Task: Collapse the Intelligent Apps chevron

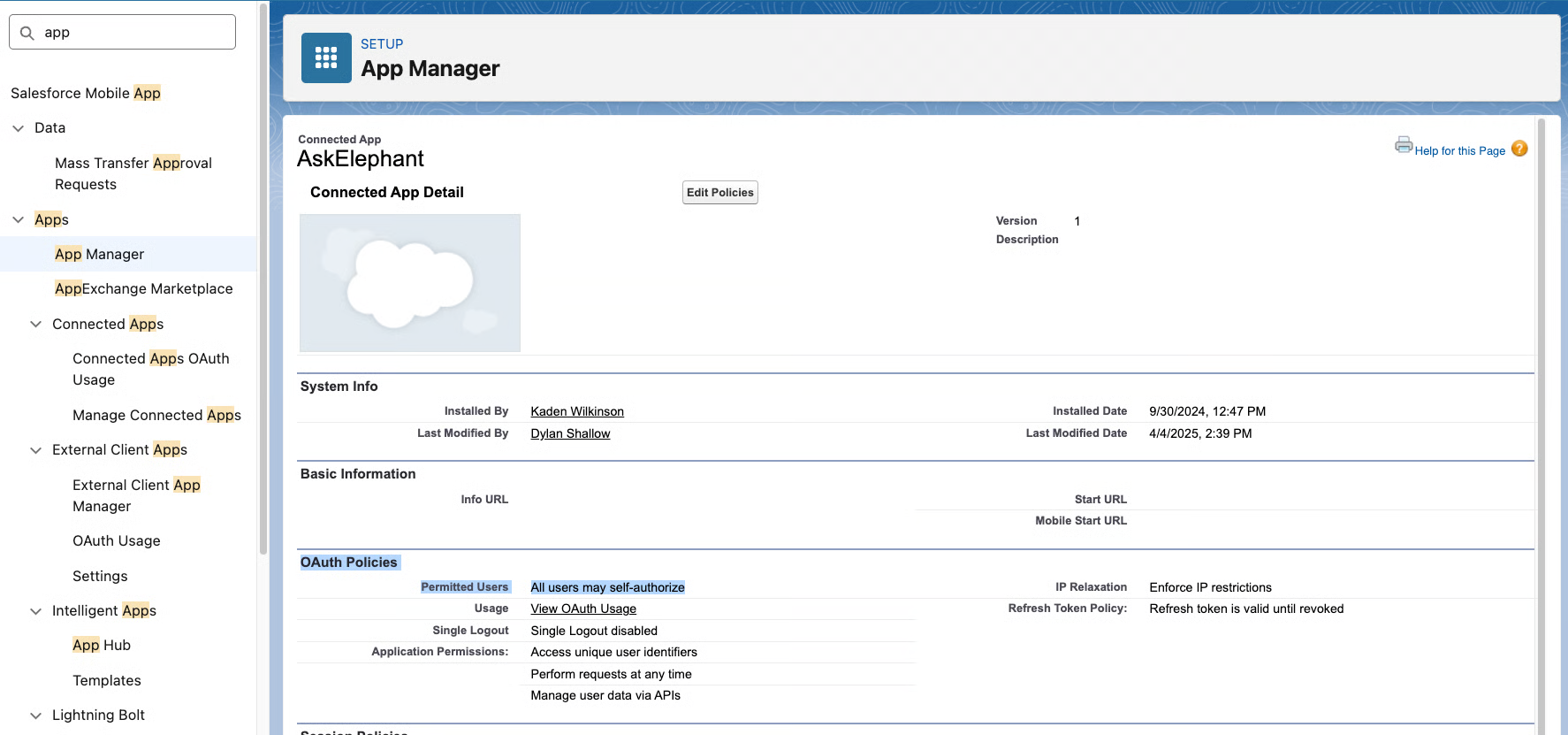Action: (35, 611)
